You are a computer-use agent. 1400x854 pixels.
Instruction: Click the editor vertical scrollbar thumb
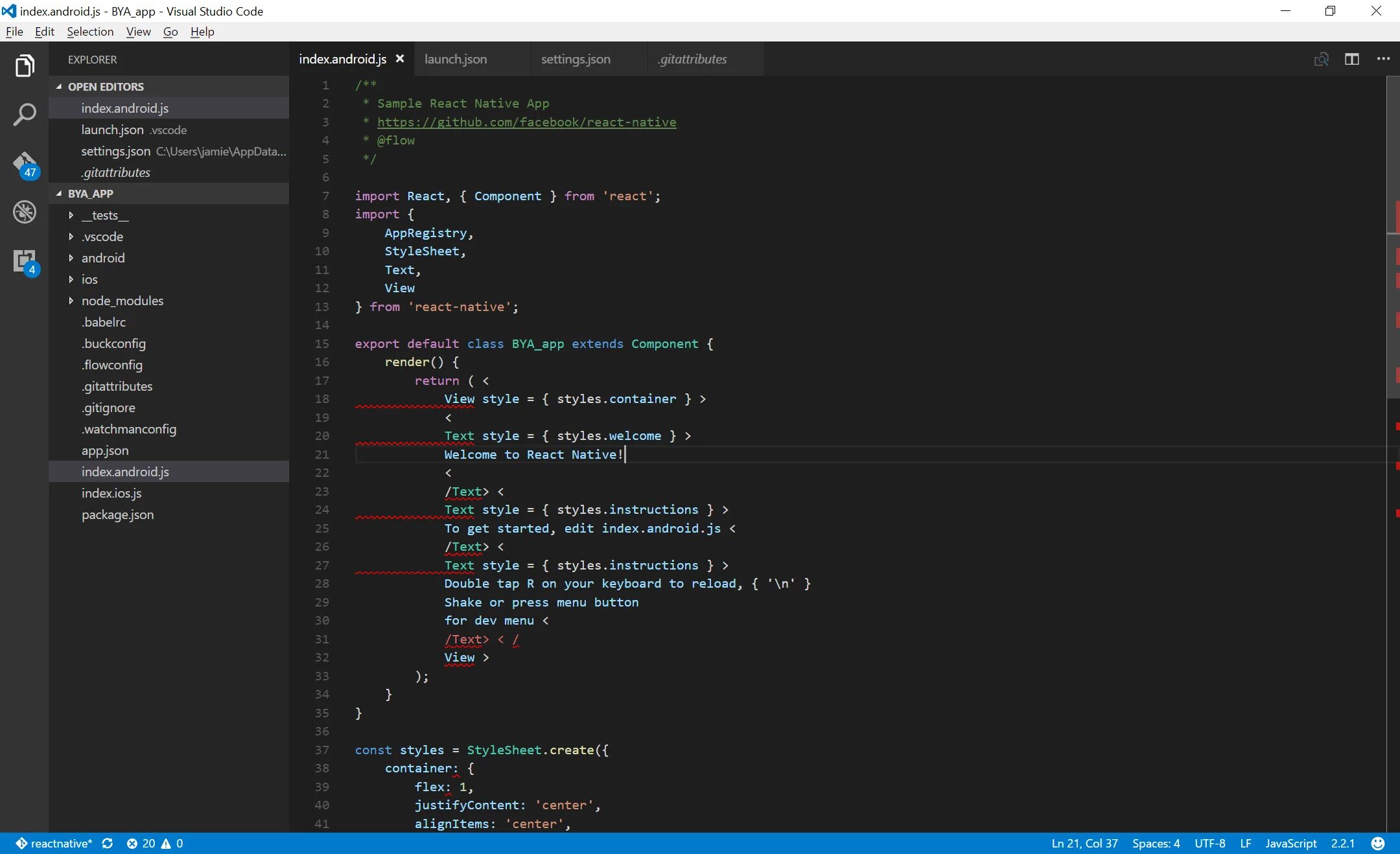[x=1392, y=156]
